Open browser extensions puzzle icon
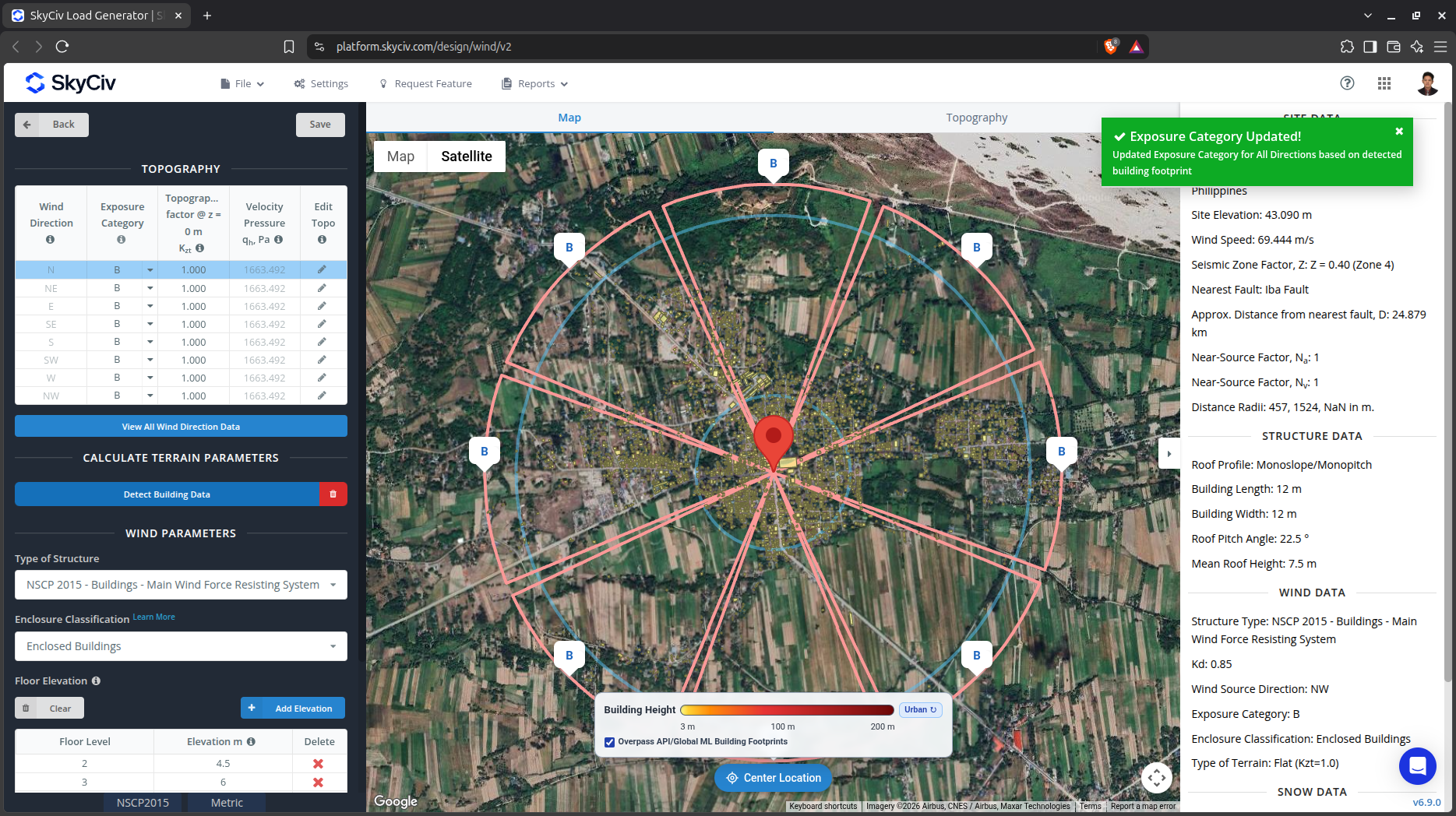Image resolution: width=1456 pixels, height=816 pixels. pyautogui.click(x=1347, y=47)
